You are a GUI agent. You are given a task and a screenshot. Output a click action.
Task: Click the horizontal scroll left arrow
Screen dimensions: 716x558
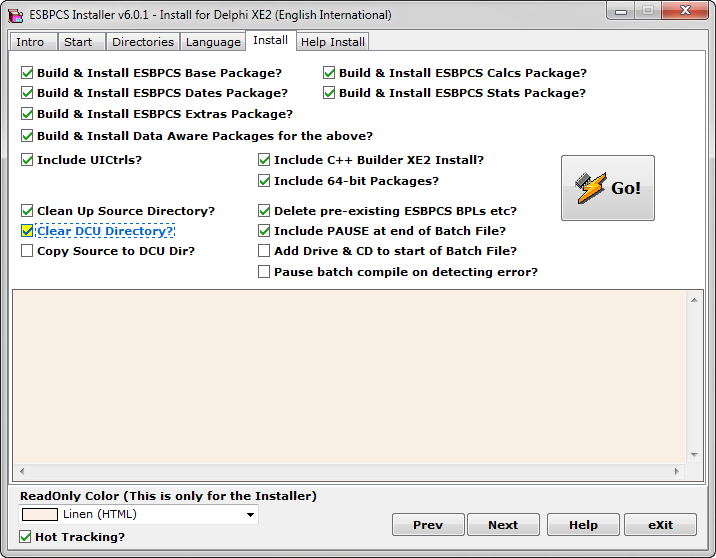[x=22, y=471]
